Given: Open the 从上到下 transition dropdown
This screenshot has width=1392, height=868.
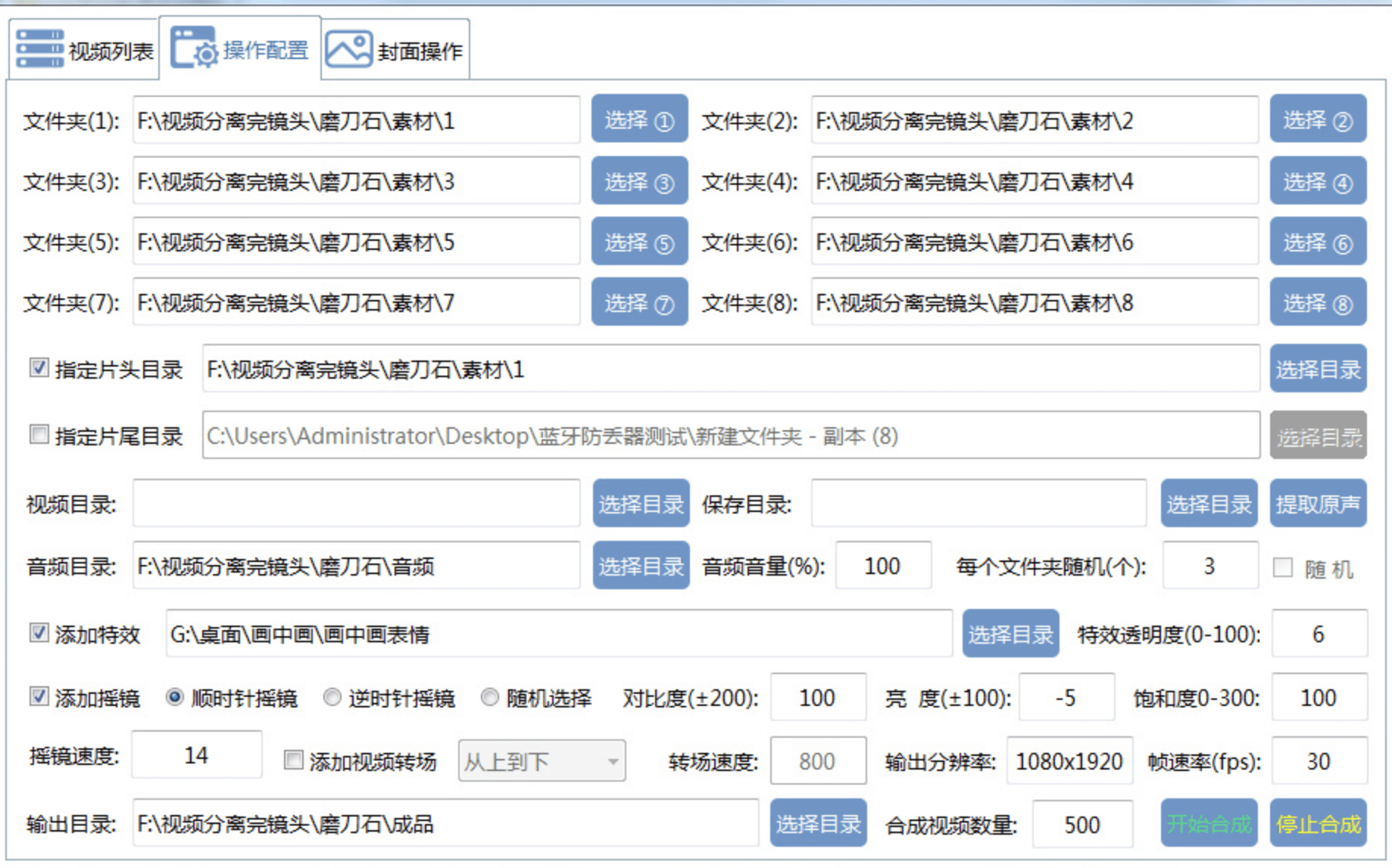Looking at the screenshot, I should click(542, 760).
